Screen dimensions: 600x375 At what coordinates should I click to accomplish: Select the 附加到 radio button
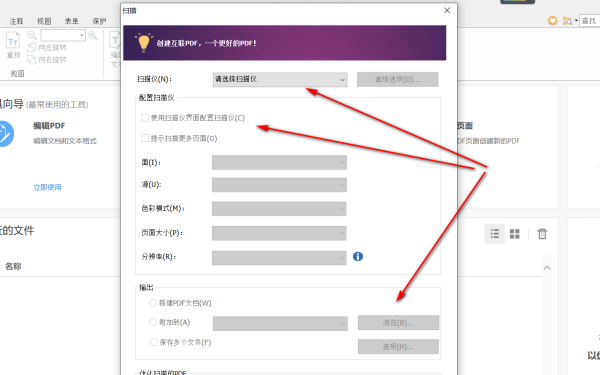pyautogui.click(x=153, y=322)
